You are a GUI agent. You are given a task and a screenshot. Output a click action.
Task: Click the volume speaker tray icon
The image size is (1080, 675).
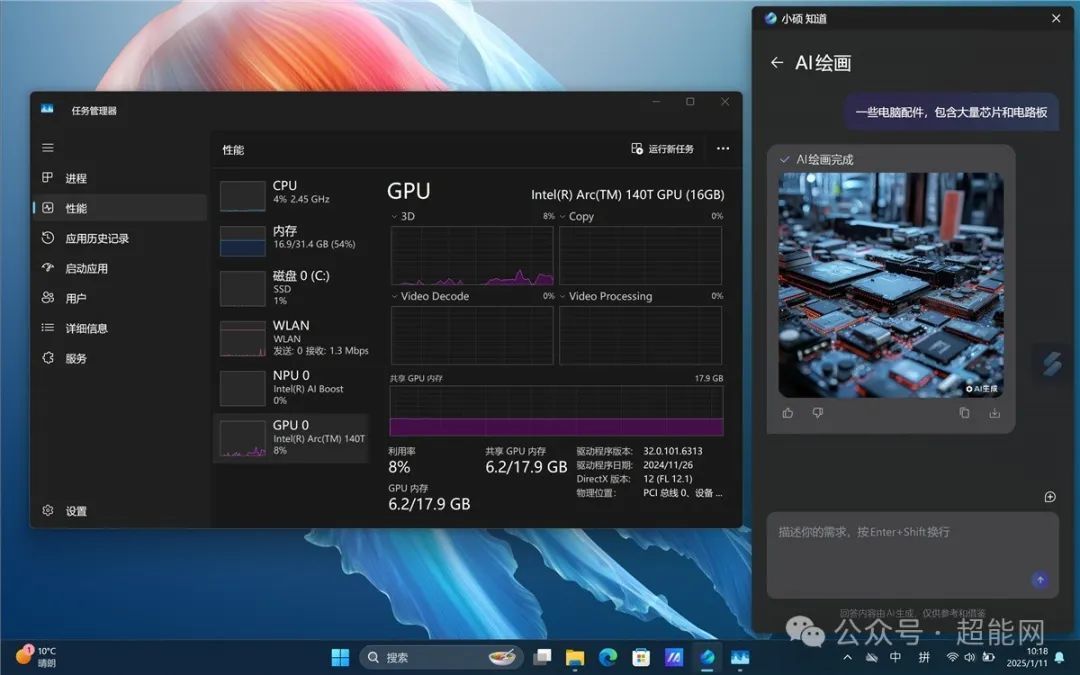click(x=970, y=657)
